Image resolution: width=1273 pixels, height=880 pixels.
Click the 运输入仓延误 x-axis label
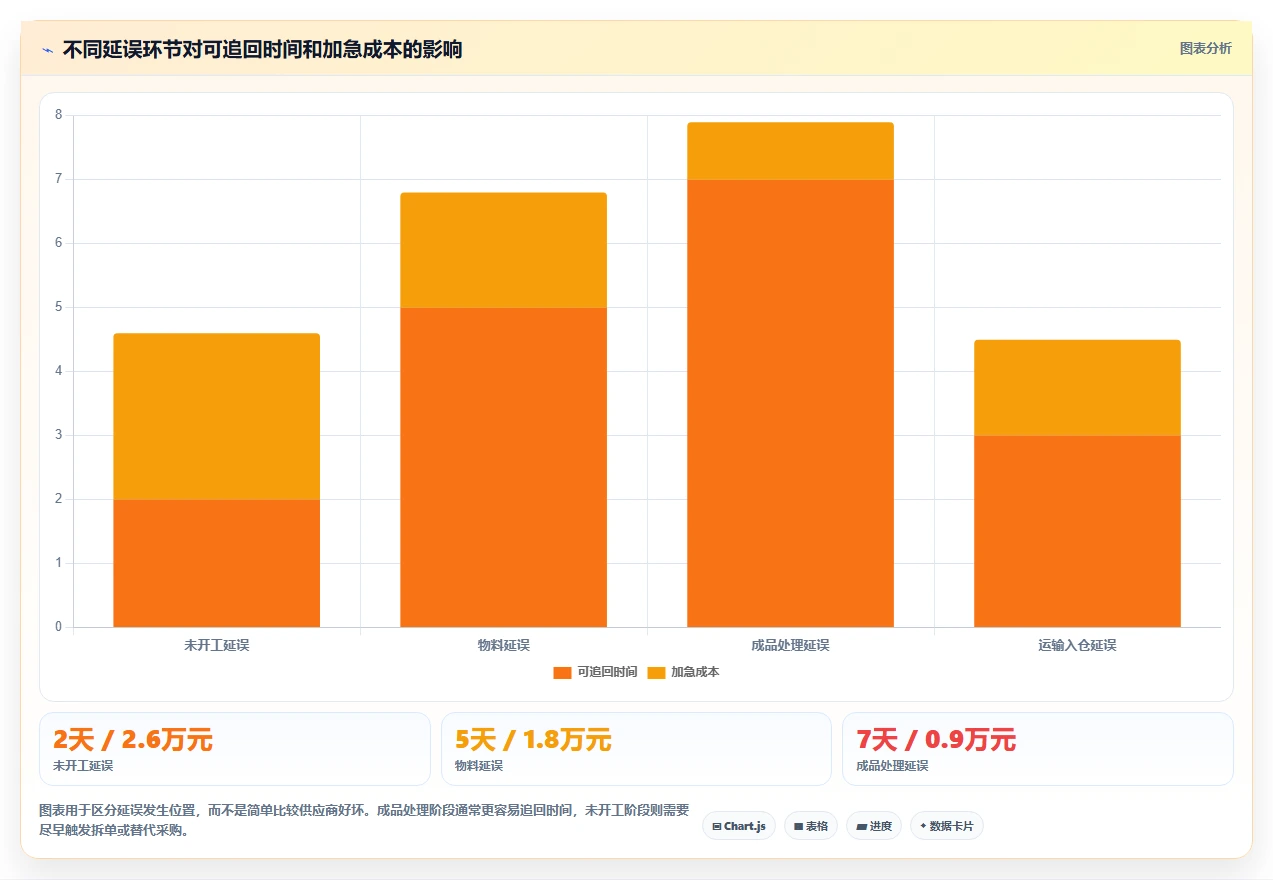click(x=1077, y=645)
